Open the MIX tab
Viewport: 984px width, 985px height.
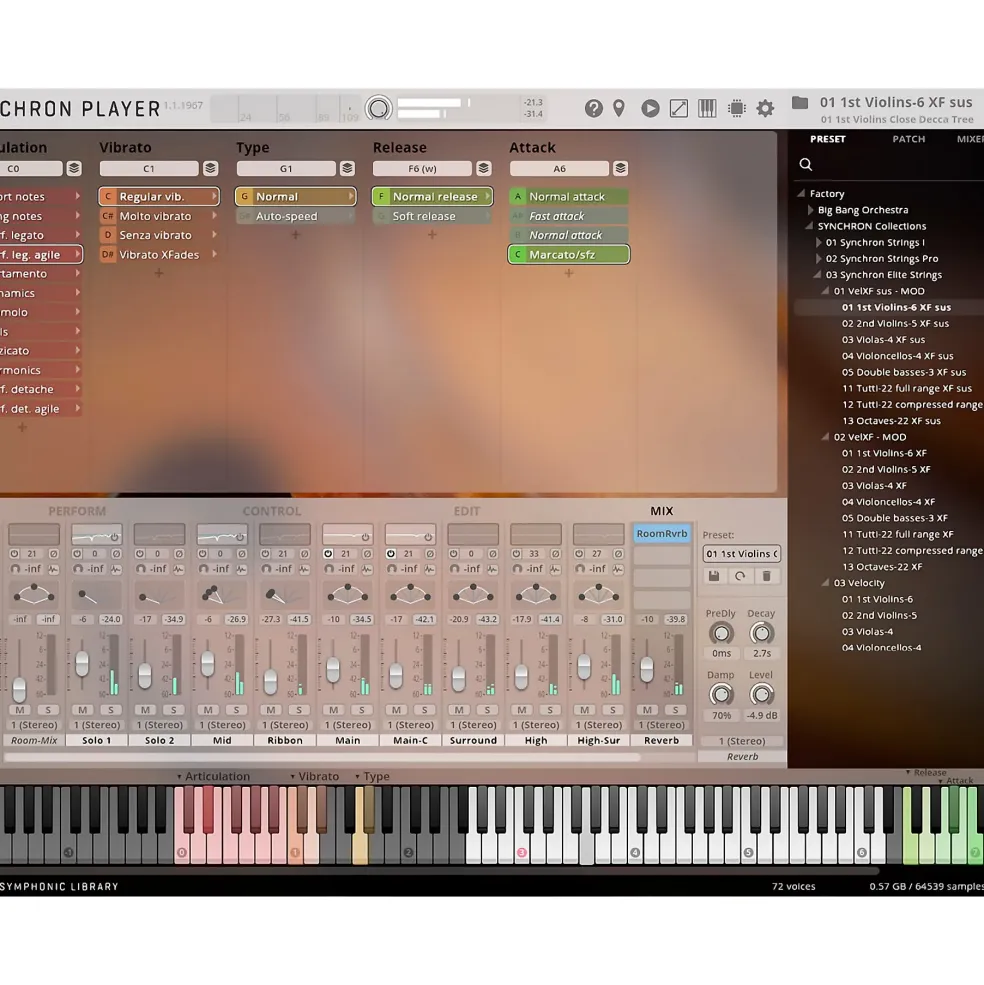662,511
